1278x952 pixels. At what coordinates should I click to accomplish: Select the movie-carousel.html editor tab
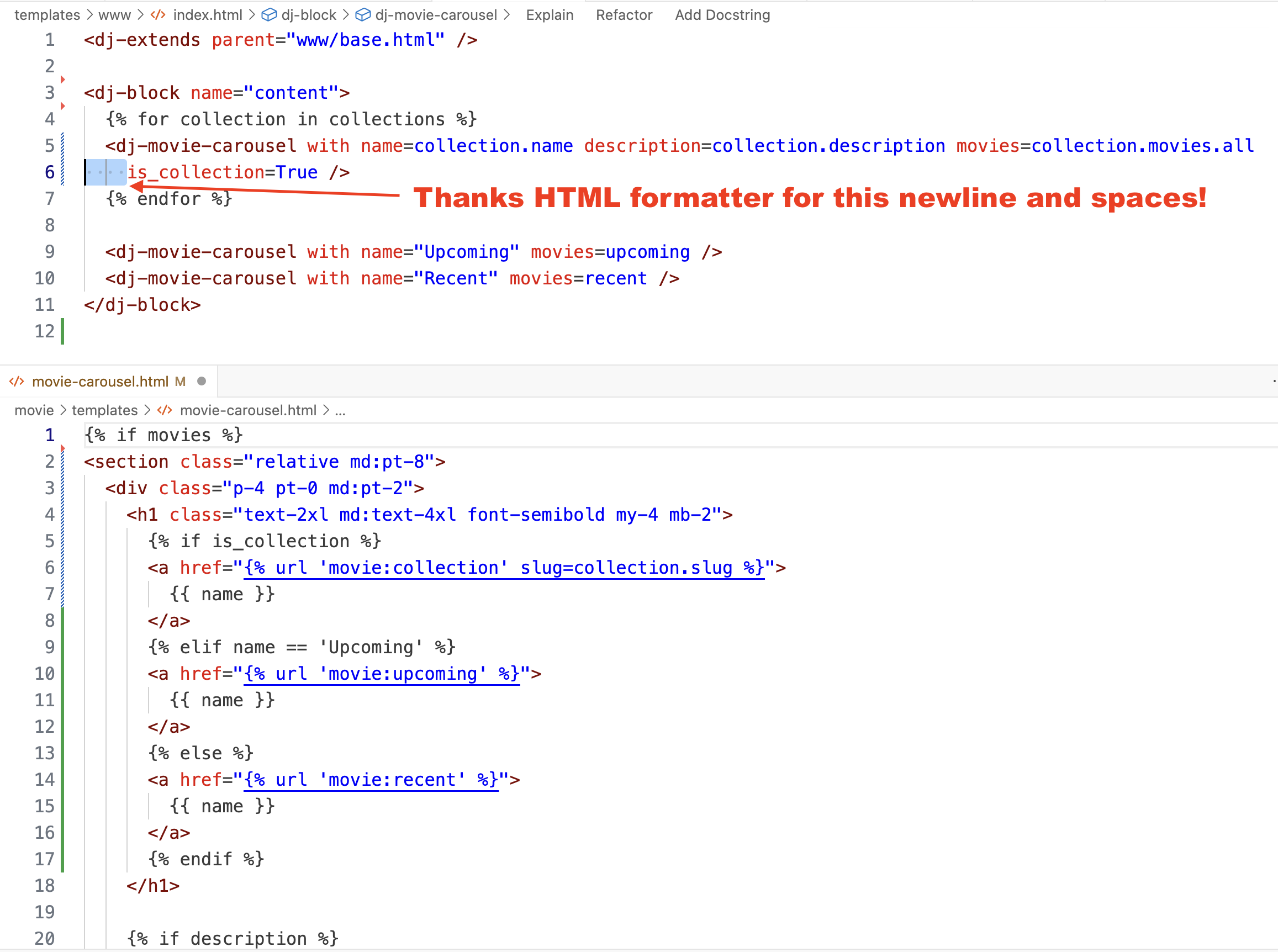[x=99, y=382]
